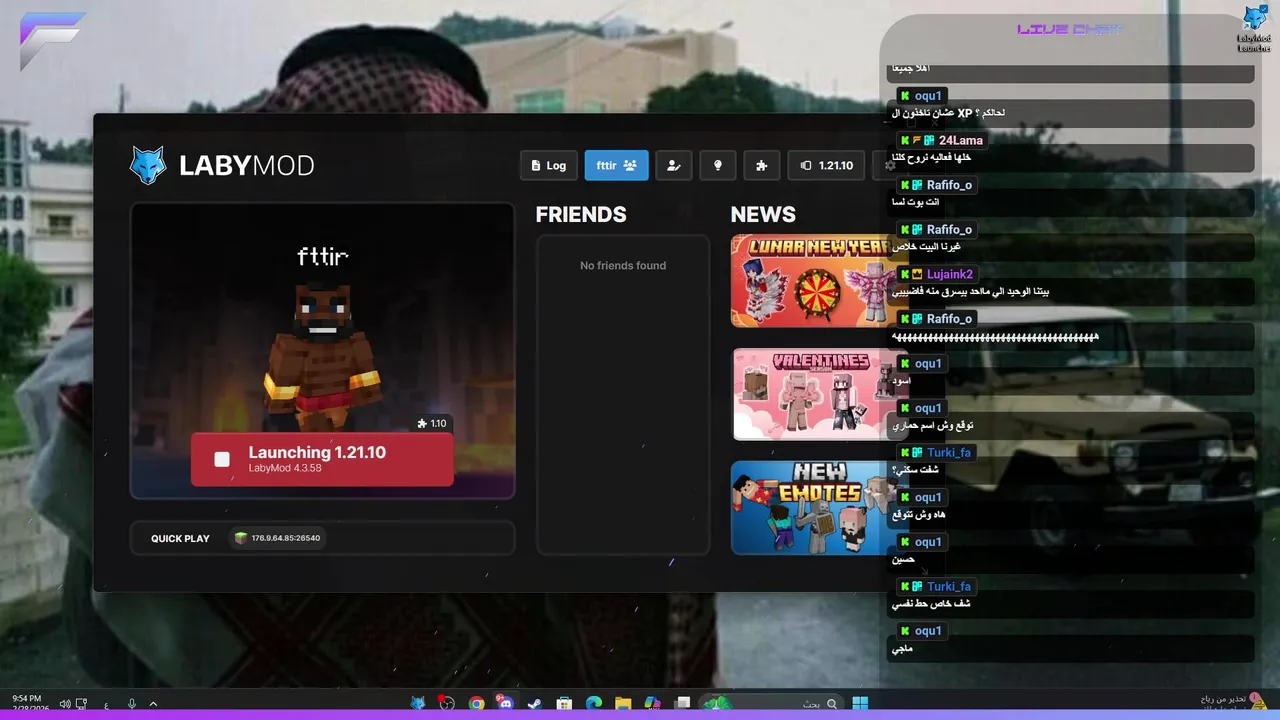The height and width of the screenshot is (720, 1280).
Task: Open the Lunar New Year news card
Action: coord(815,281)
